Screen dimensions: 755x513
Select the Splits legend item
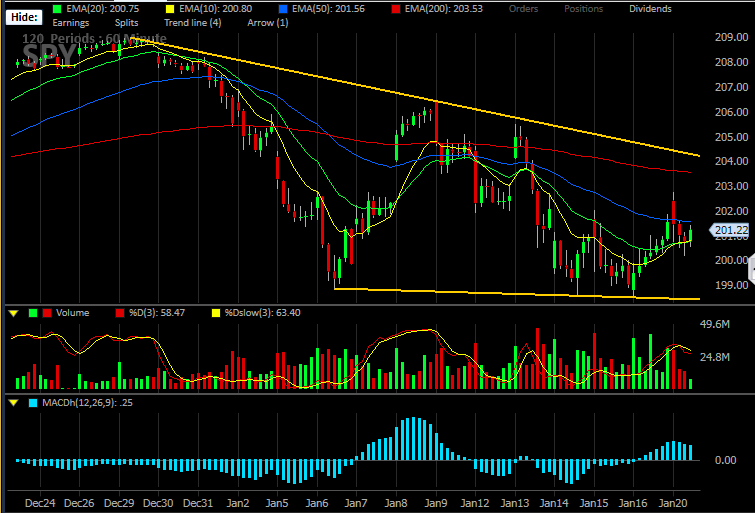click(126, 23)
